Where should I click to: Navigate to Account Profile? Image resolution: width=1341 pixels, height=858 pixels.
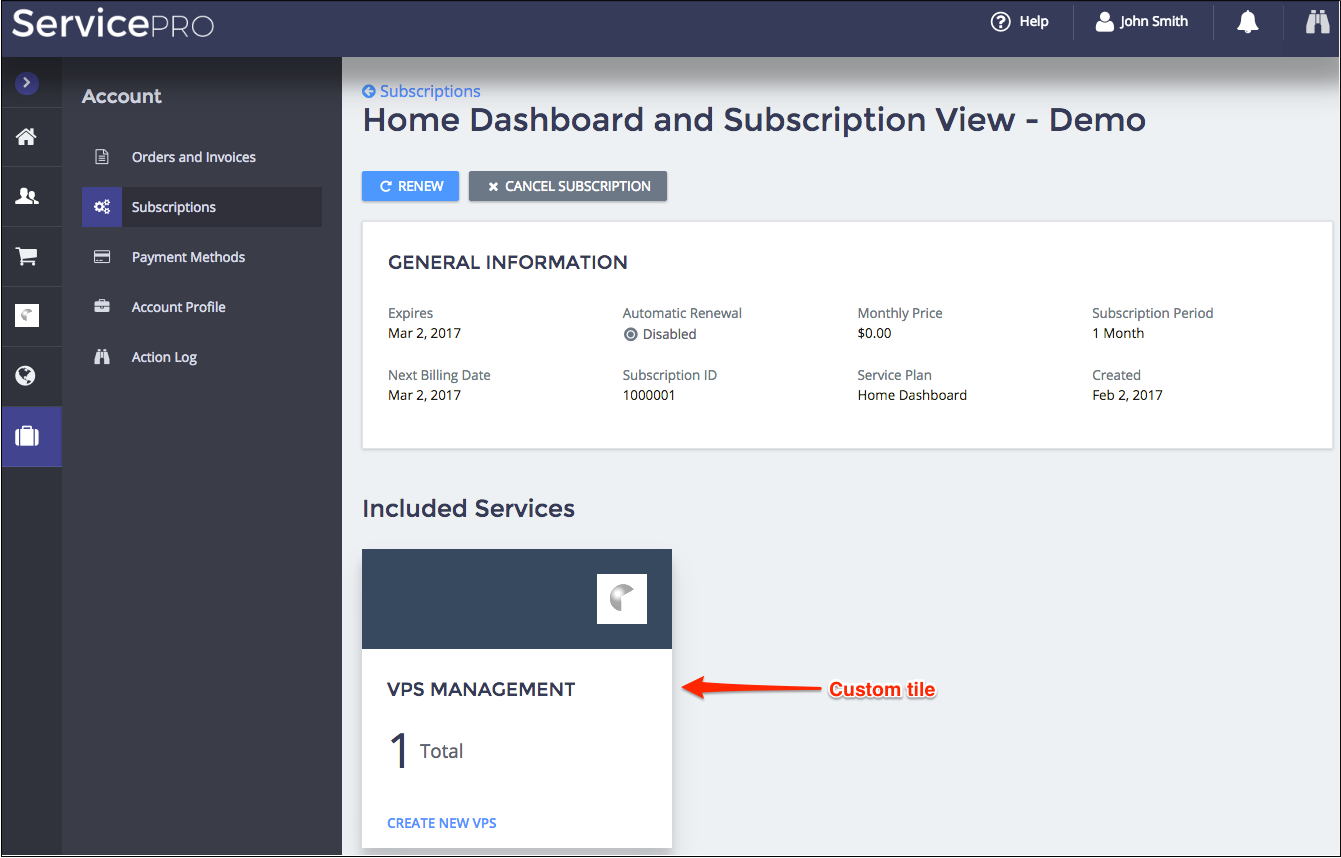[x=178, y=307]
